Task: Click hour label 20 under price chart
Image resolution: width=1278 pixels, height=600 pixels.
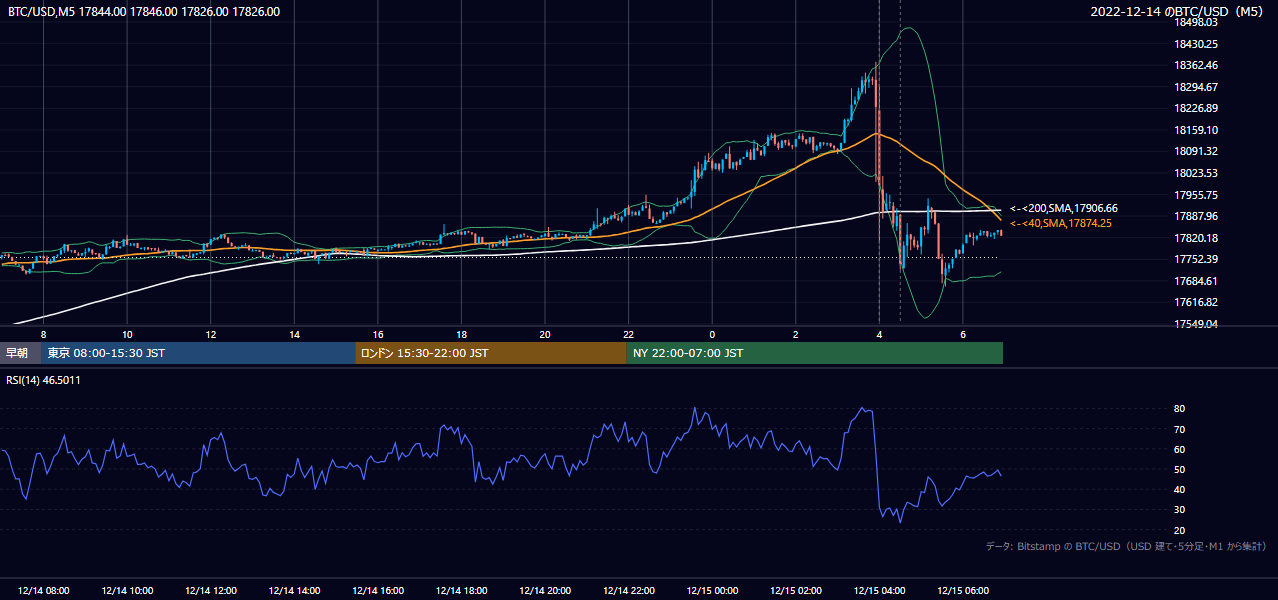Action: coord(544,334)
